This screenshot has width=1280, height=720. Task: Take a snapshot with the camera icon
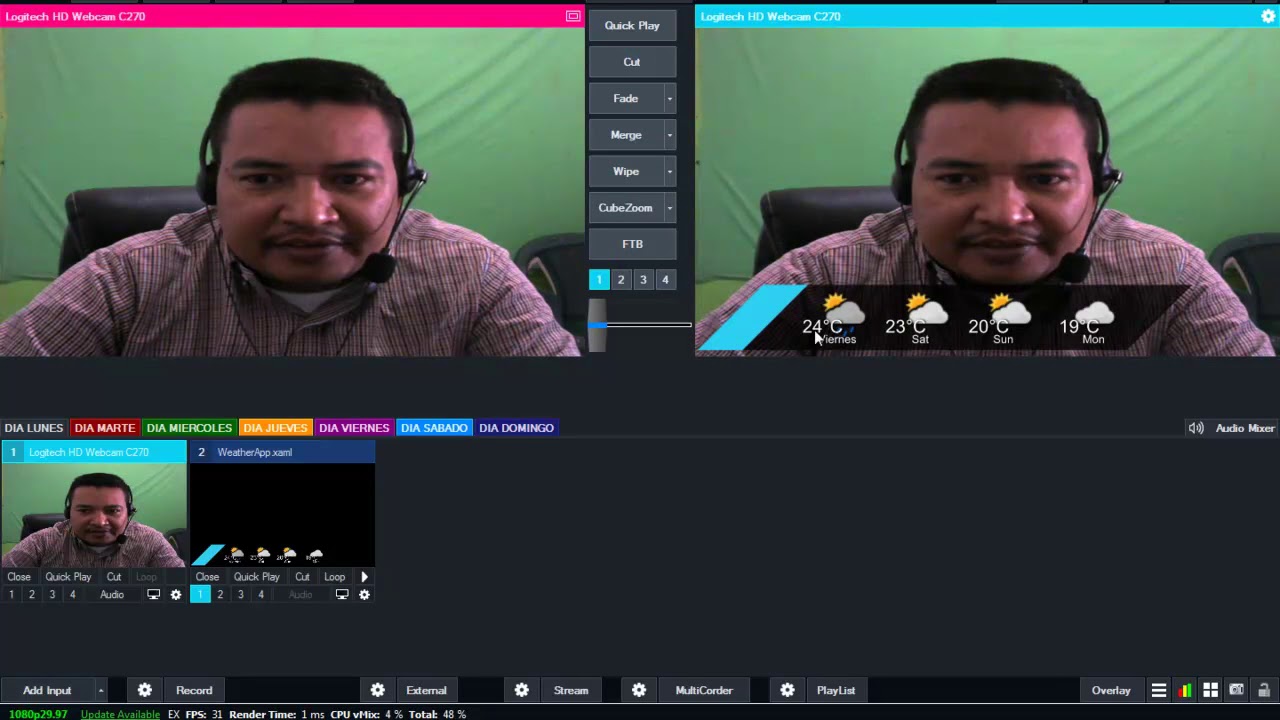[1237, 690]
